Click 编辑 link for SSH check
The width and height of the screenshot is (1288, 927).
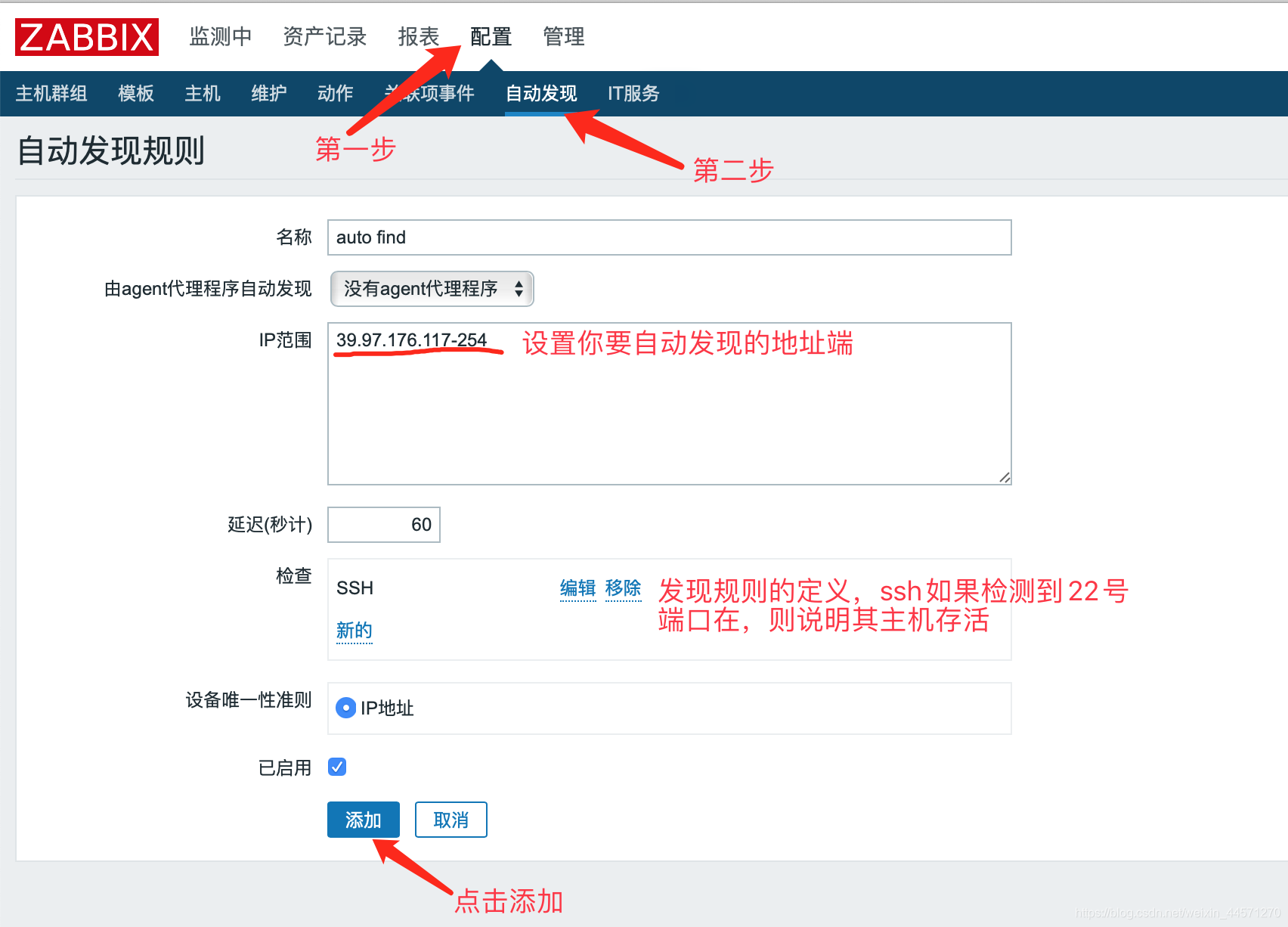point(578,588)
